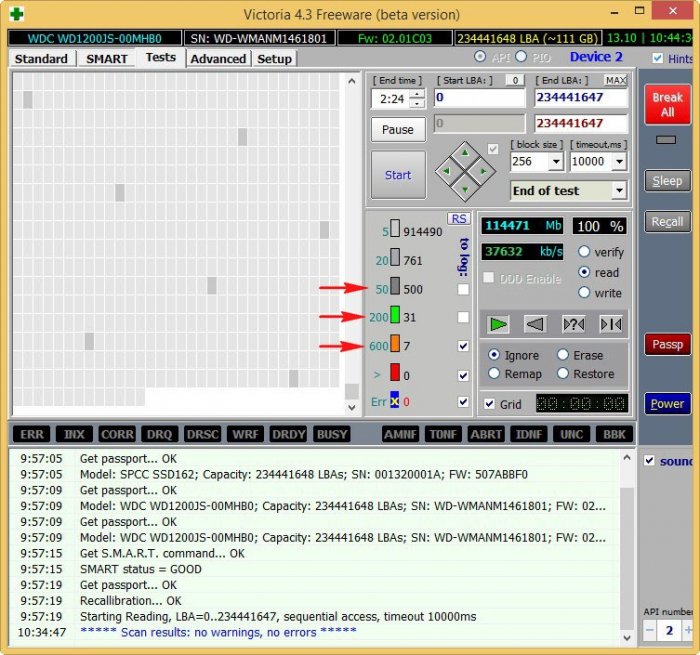Click the Recall button
This screenshot has width=700, height=655.
[x=667, y=222]
